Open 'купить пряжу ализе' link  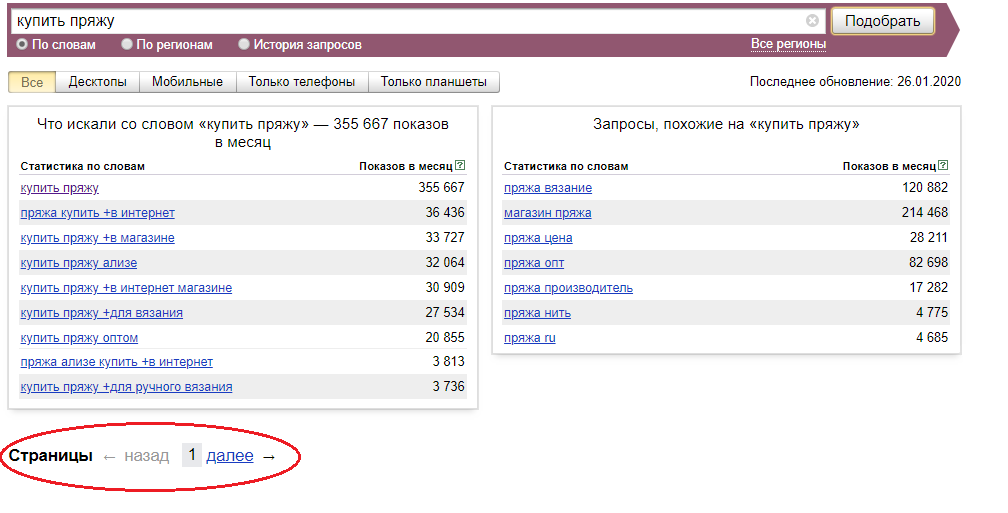[78, 263]
